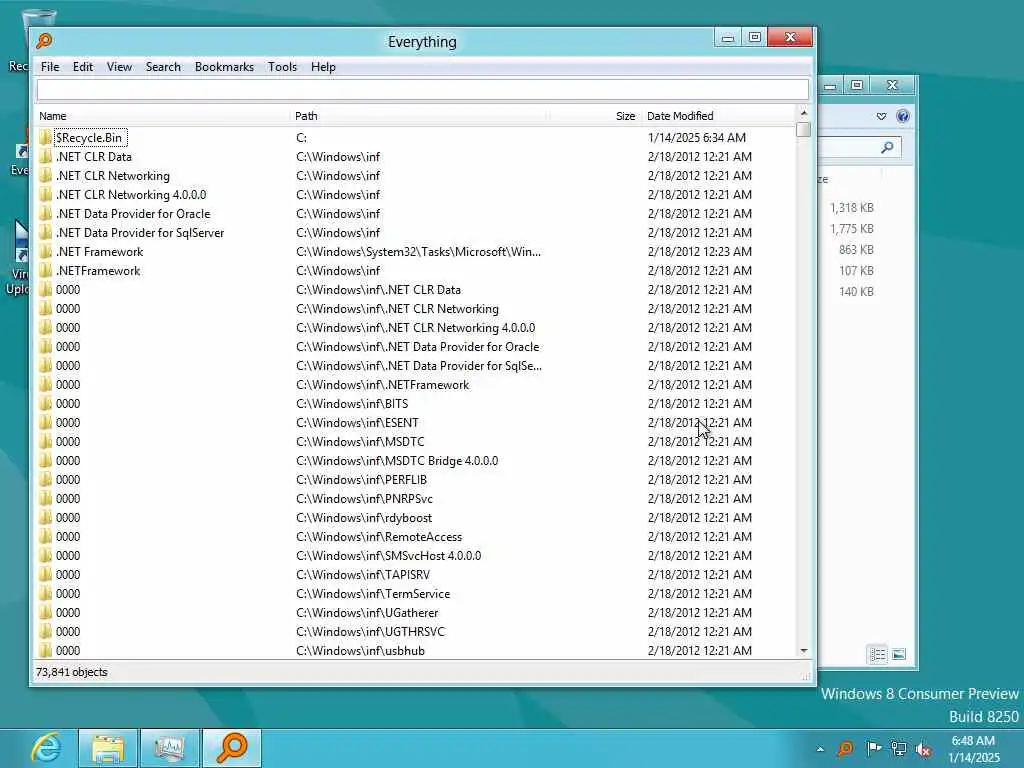This screenshot has width=1024, height=768.
Task: Click path C:\Windows\inf\MSDTC Bridge 4.0.0.0
Action: [396, 460]
